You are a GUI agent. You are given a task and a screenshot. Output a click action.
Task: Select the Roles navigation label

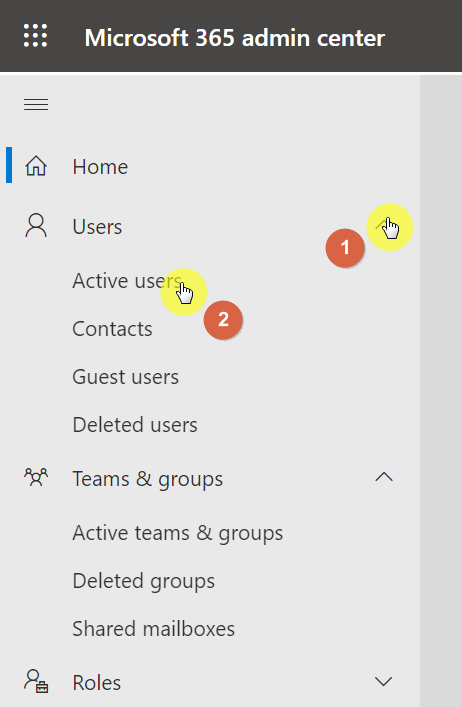click(97, 683)
